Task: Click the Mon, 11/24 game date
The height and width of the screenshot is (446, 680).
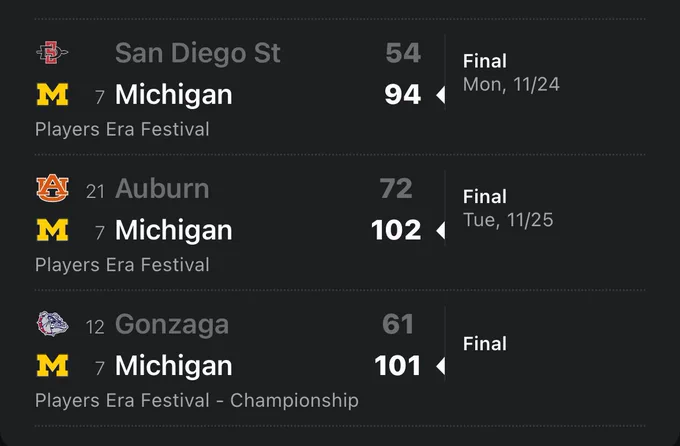Action: click(x=511, y=85)
